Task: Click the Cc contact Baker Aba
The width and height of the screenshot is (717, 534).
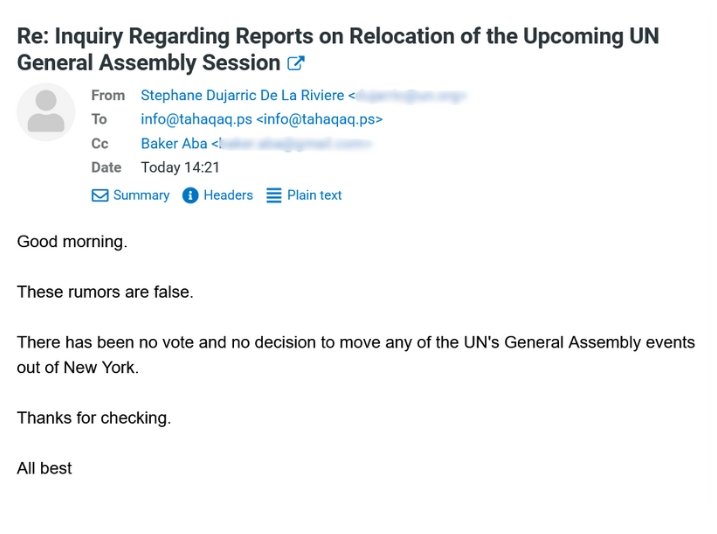Action: 174,143
